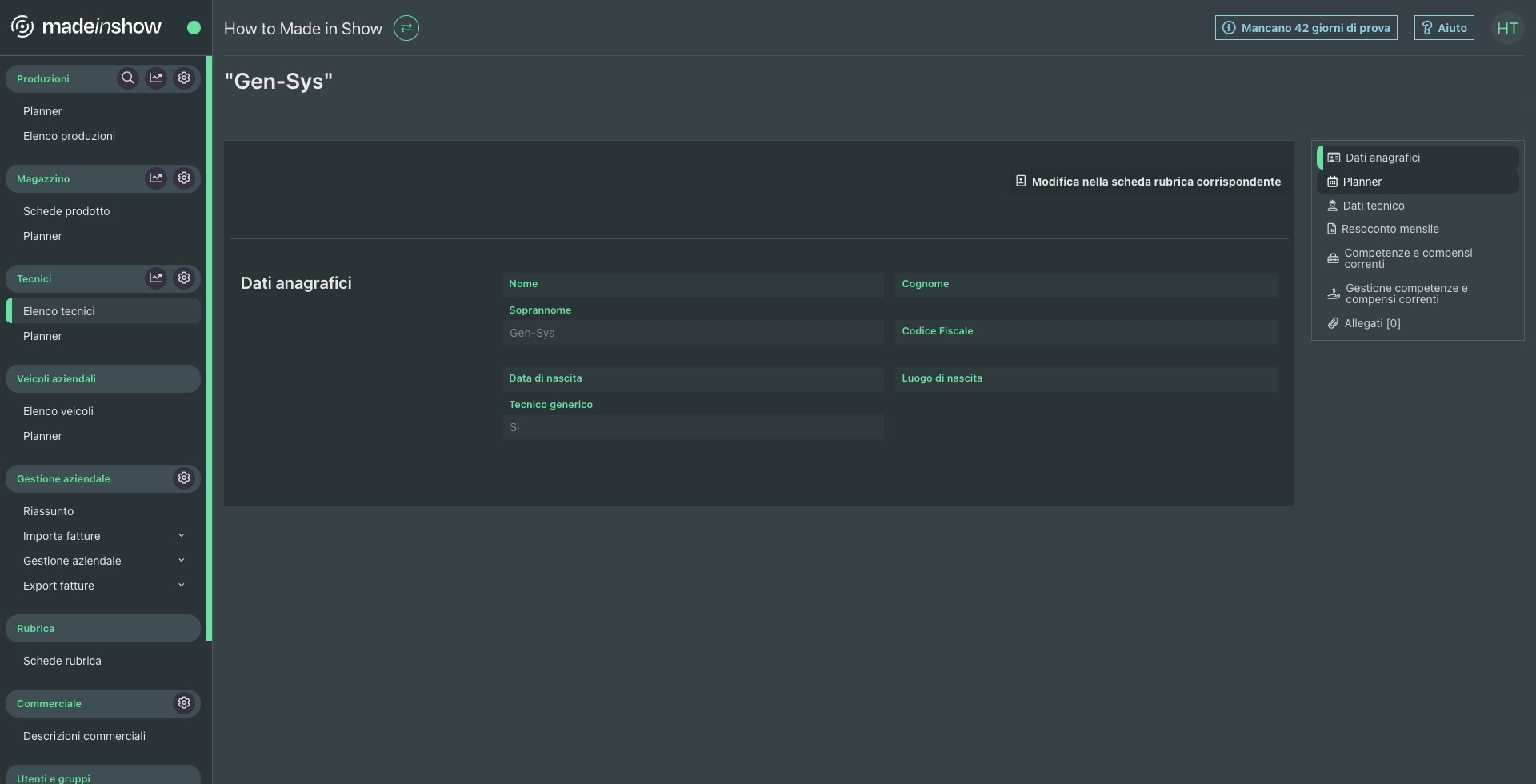Click the switch workspace arrows icon
Screen dimensions: 1536x784
[406, 29]
